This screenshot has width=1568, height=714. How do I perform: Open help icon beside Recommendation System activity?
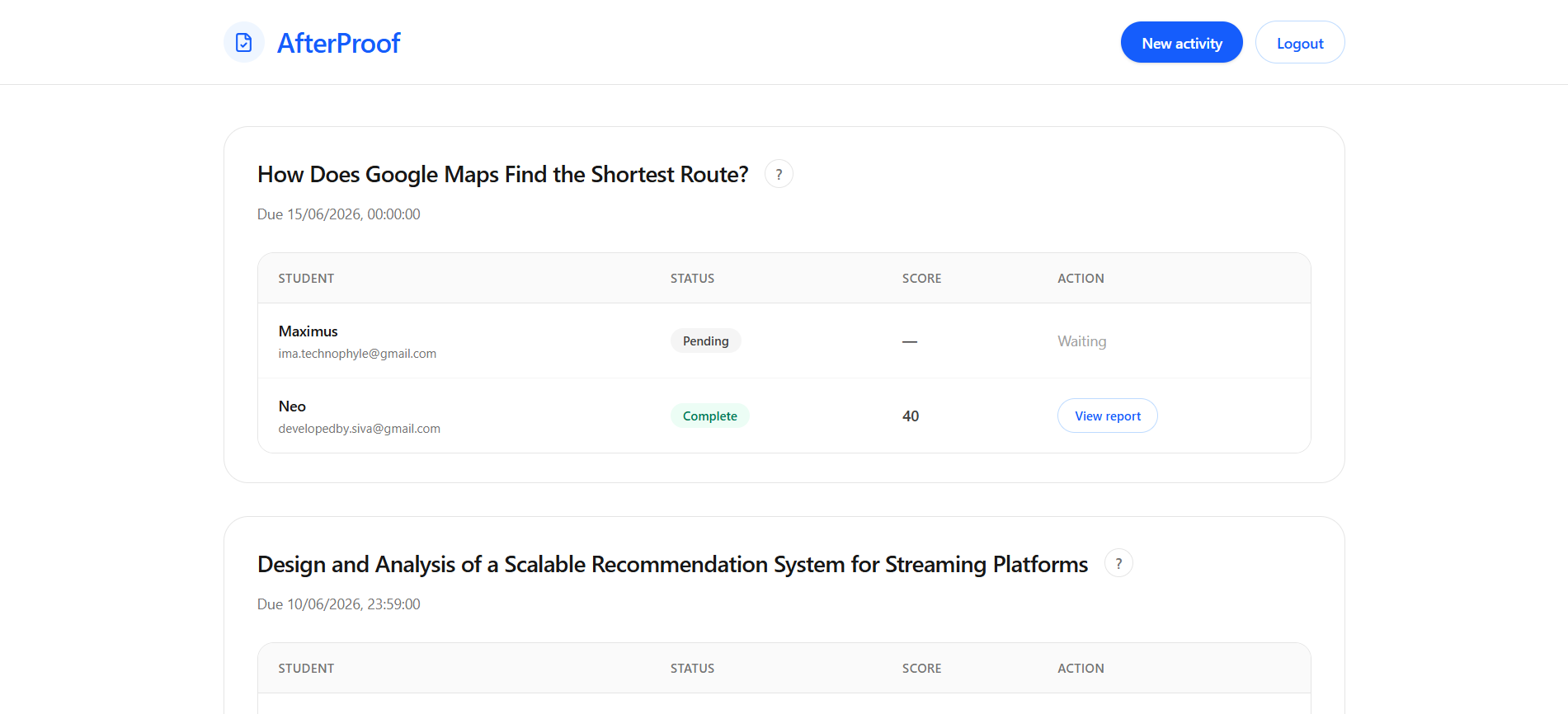click(1118, 564)
